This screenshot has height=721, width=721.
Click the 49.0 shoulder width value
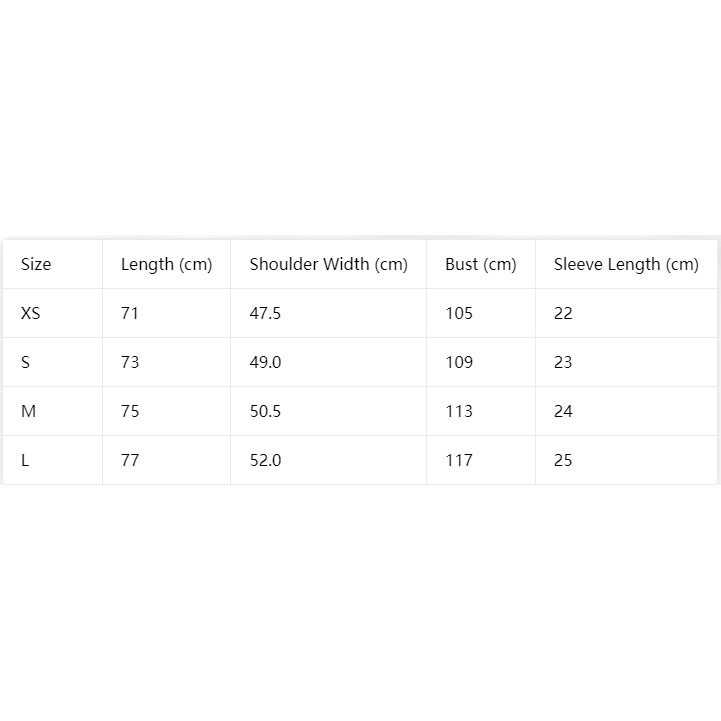pyautogui.click(x=265, y=362)
